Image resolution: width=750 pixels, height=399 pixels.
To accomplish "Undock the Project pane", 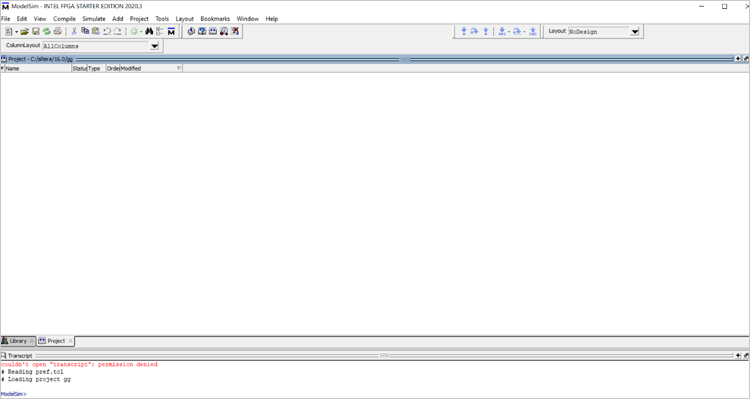I will (746, 59).
